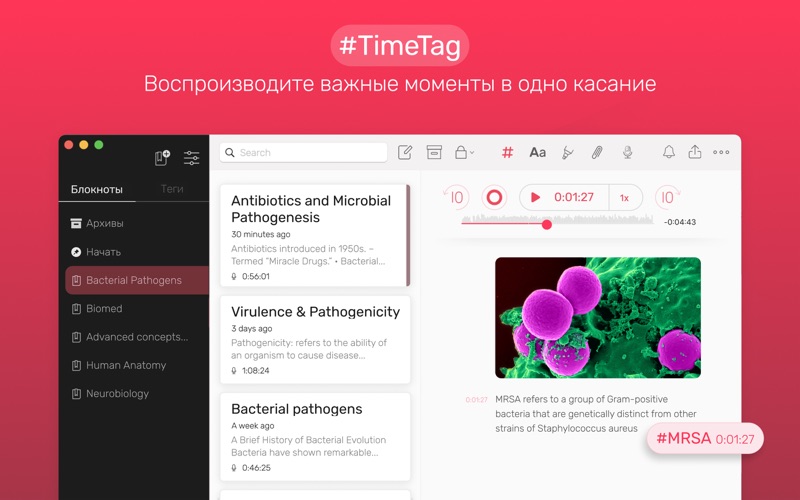Click the bacteria microscope image
This screenshot has height=500, width=800.
[597, 317]
